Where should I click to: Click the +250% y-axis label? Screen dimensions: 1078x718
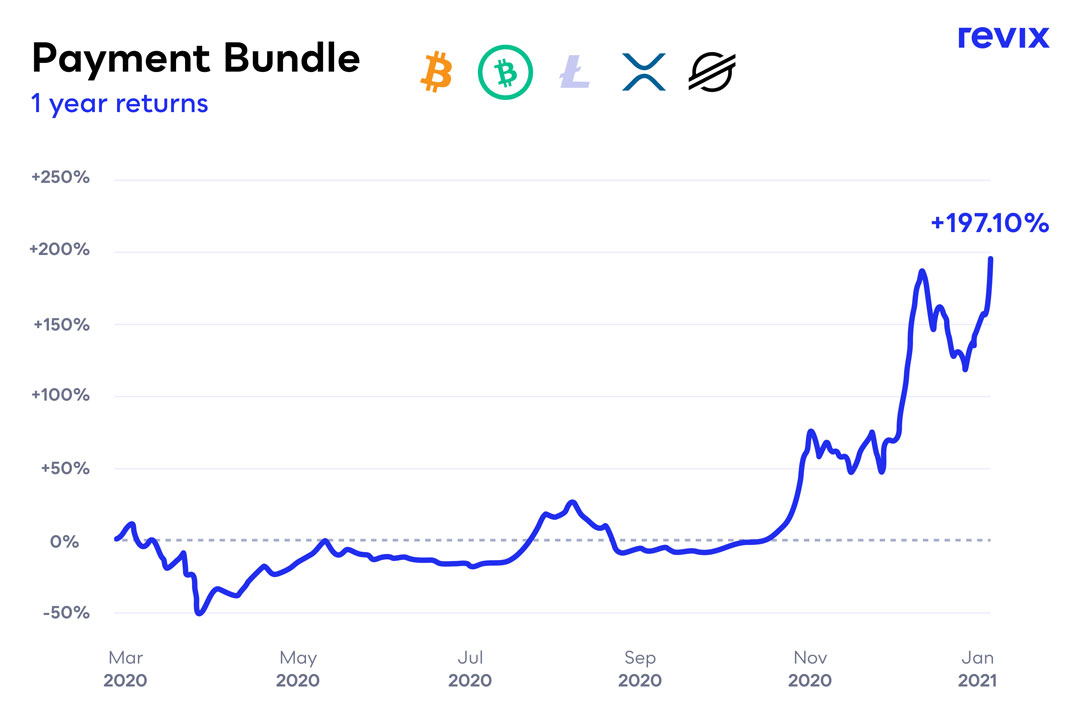coord(61,178)
